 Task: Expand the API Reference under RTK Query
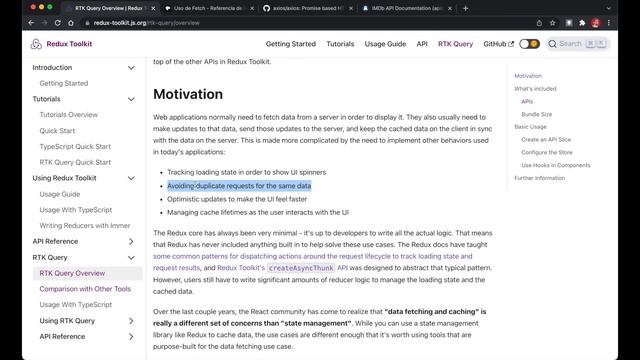(x=131, y=337)
